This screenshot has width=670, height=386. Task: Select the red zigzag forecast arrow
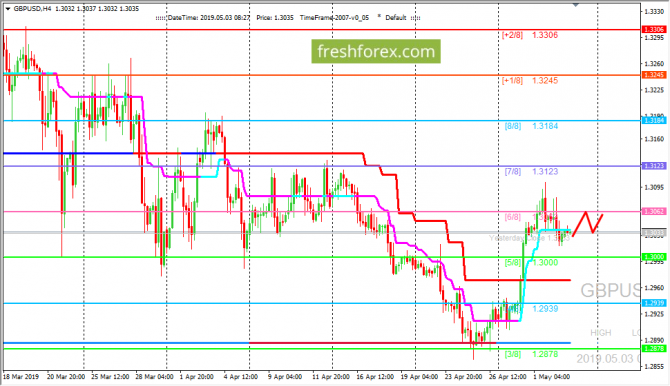(x=588, y=223)
